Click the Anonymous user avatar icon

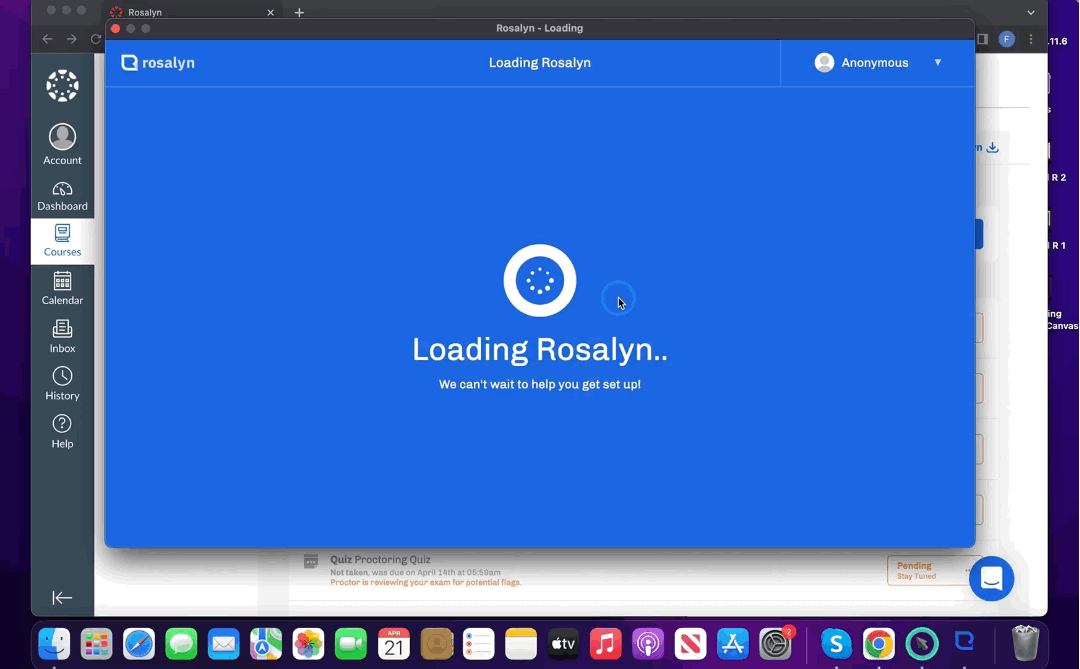824,63
